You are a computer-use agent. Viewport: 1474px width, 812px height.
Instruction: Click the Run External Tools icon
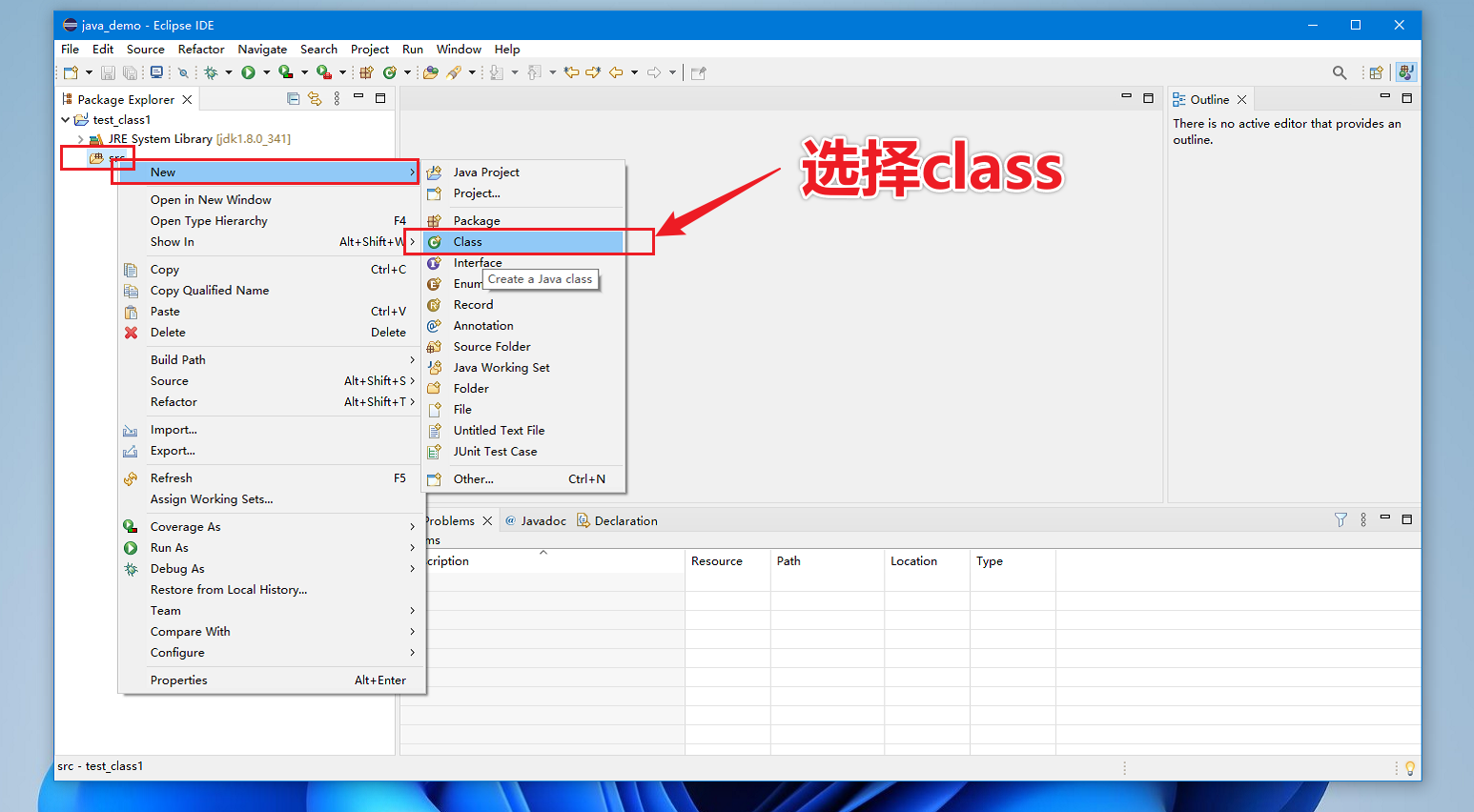coord(324,72)
